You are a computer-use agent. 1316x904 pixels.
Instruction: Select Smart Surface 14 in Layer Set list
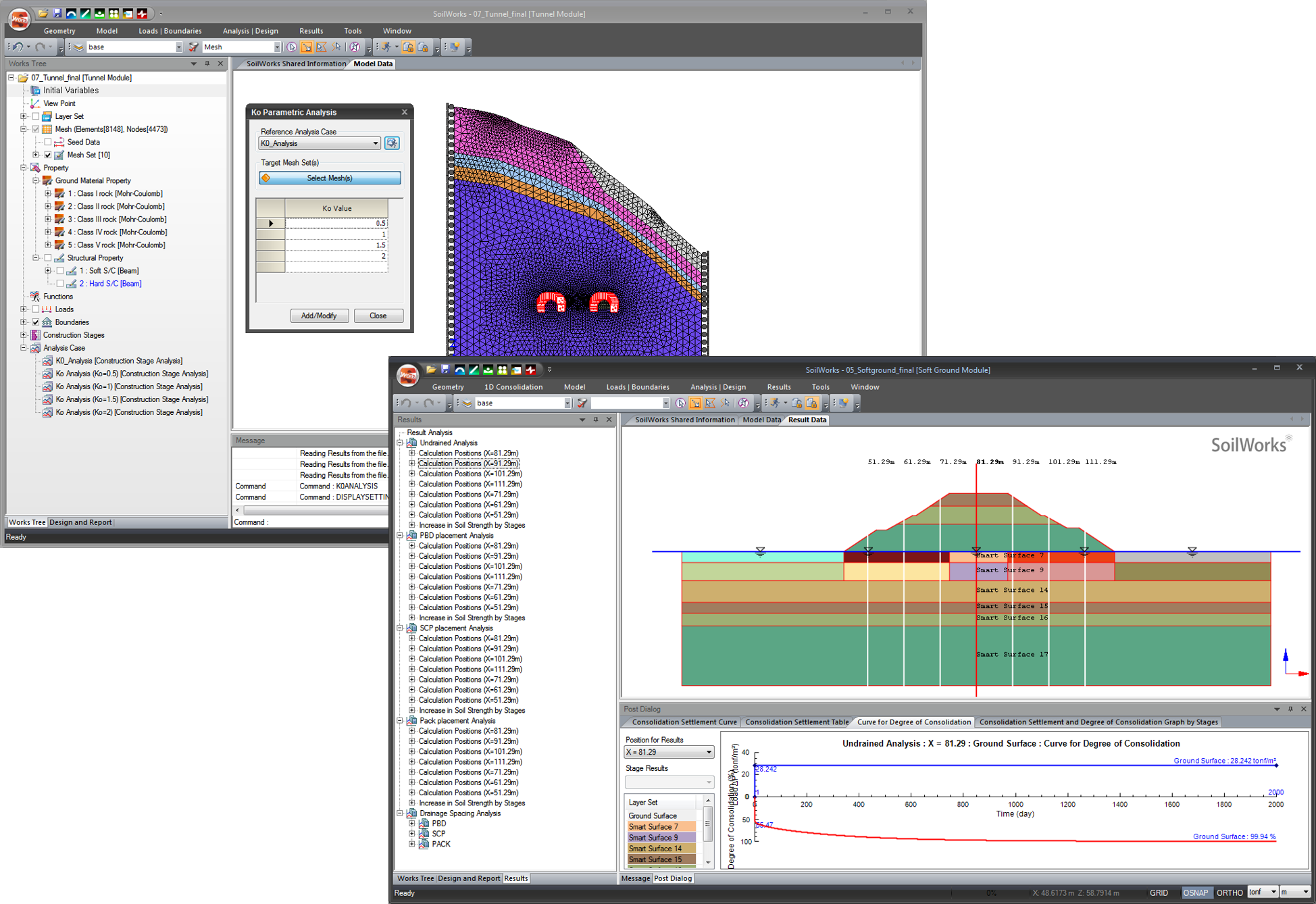[x=661, y=848]
